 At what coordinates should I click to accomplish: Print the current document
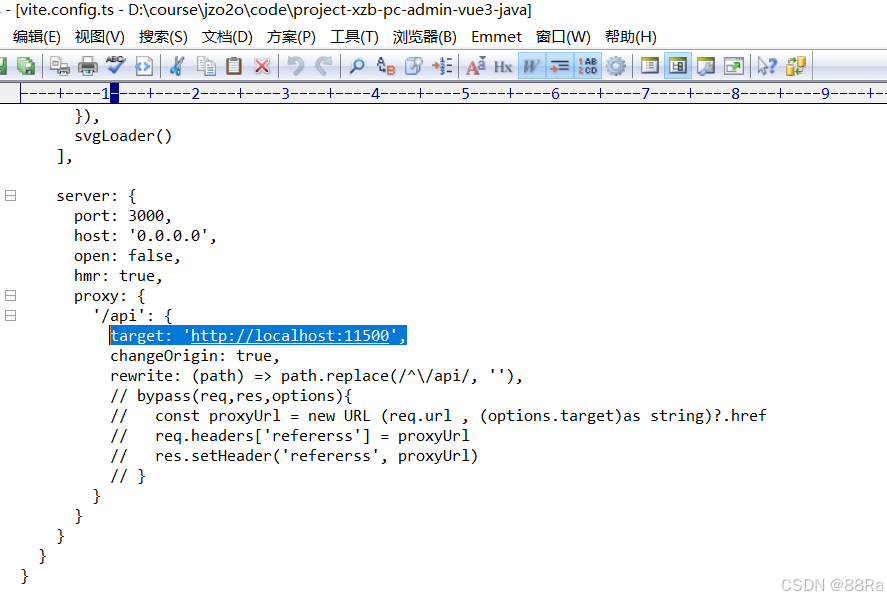88,66
